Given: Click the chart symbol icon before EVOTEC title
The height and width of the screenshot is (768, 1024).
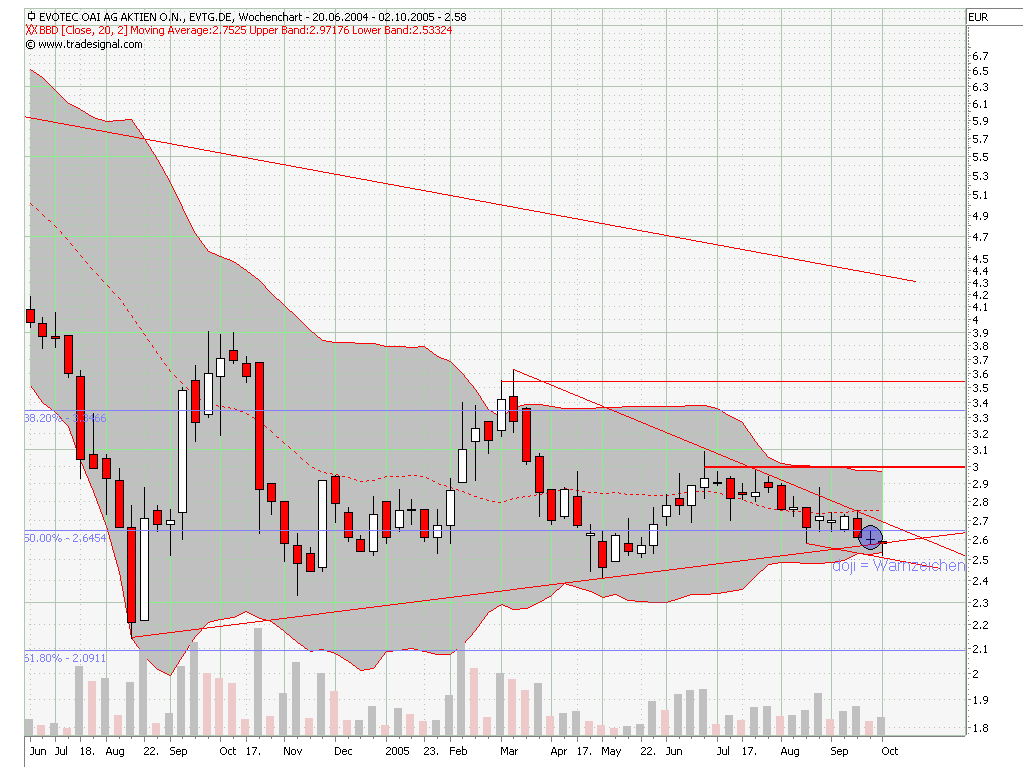Looking at the screenshot, I should 30,17.
